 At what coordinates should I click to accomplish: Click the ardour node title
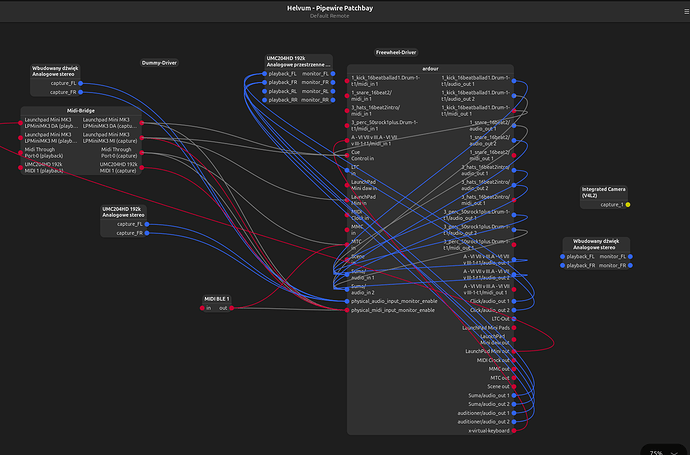pos(430,68)
